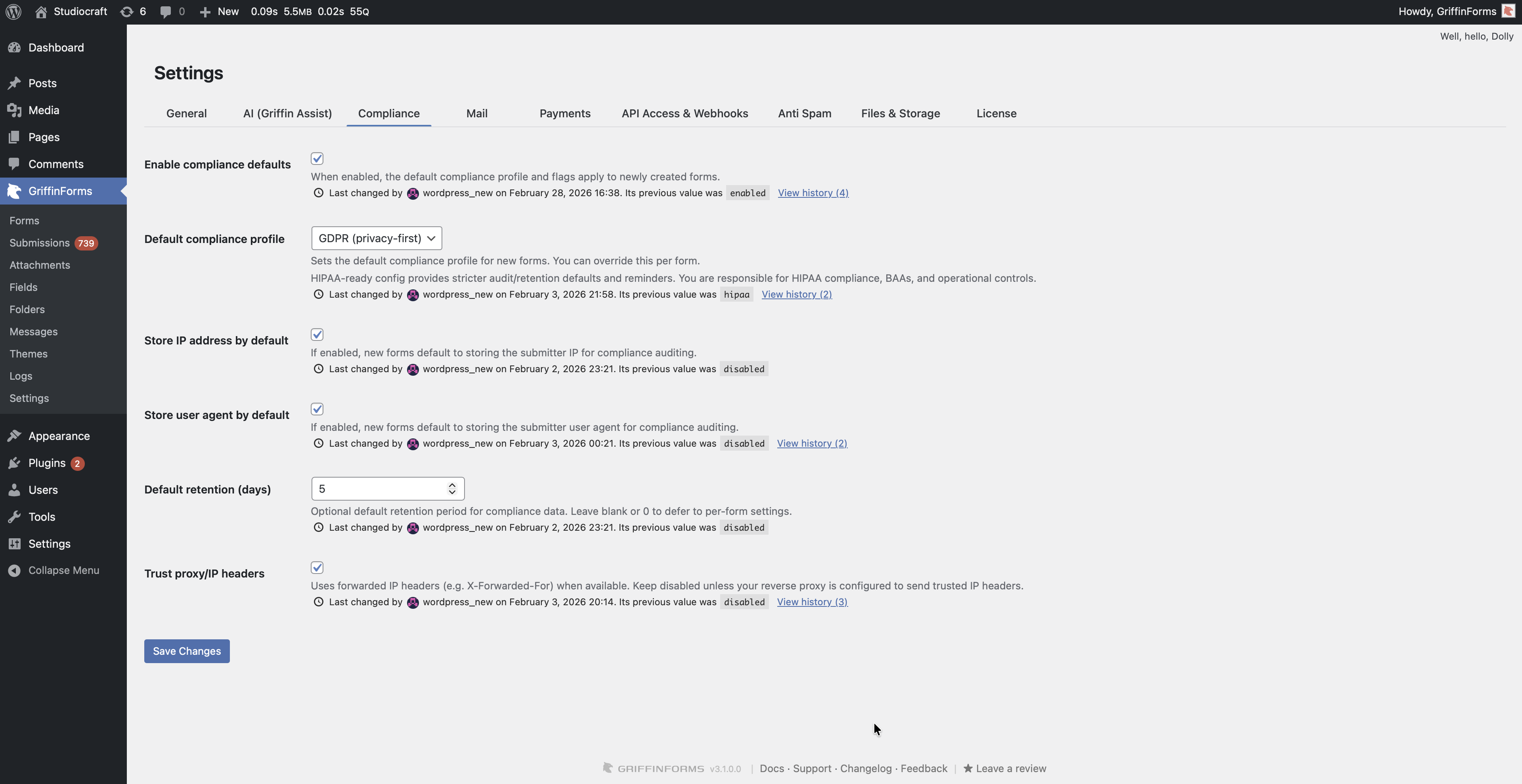Screen dimensions: 1522x784
Task: Click the Appearance paintbrush icon
Action: (x=15, y=436)
